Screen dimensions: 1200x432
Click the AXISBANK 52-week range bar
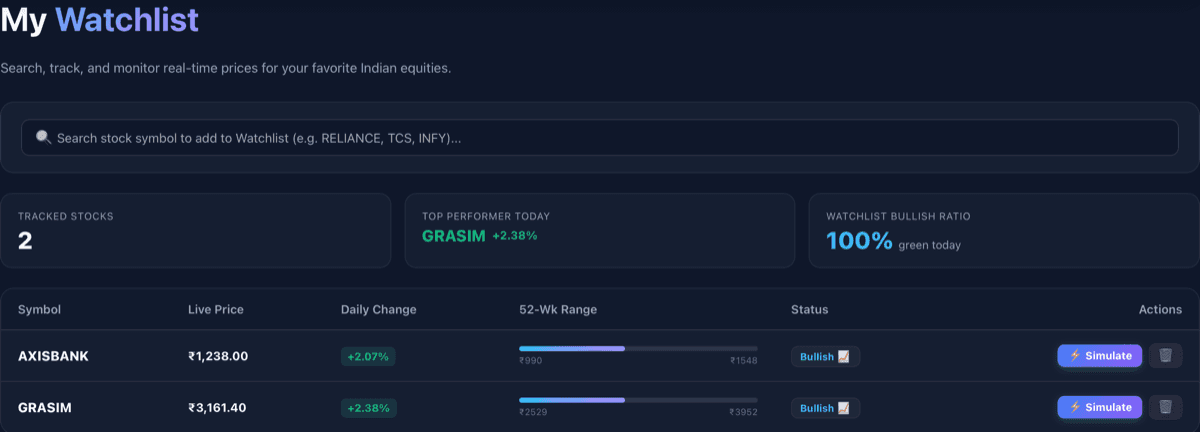click(x=638, y=348)
